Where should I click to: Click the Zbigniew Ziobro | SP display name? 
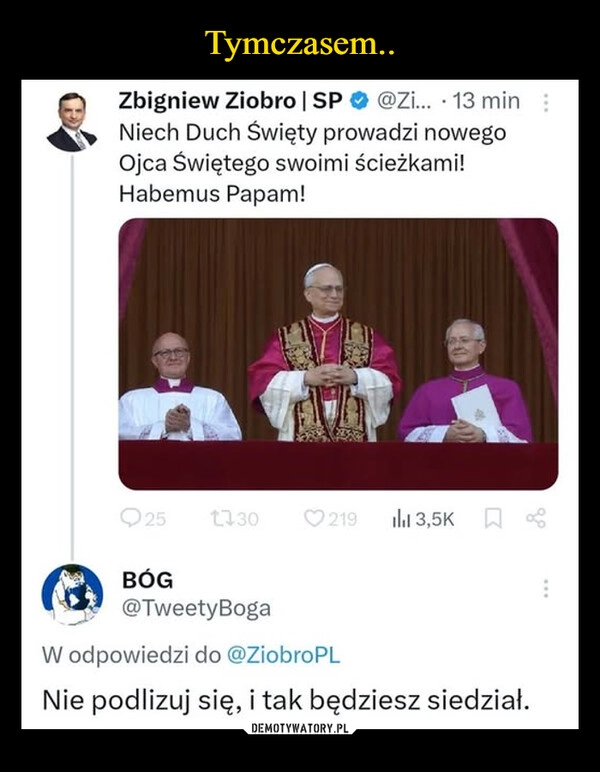[x=230, y=101]
